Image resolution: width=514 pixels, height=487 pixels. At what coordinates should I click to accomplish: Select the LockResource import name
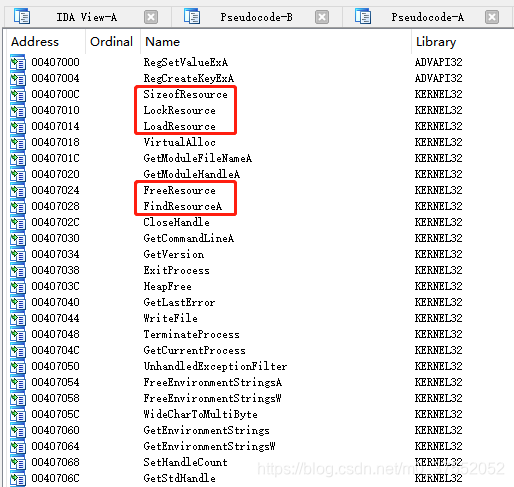tap(180, 110)
